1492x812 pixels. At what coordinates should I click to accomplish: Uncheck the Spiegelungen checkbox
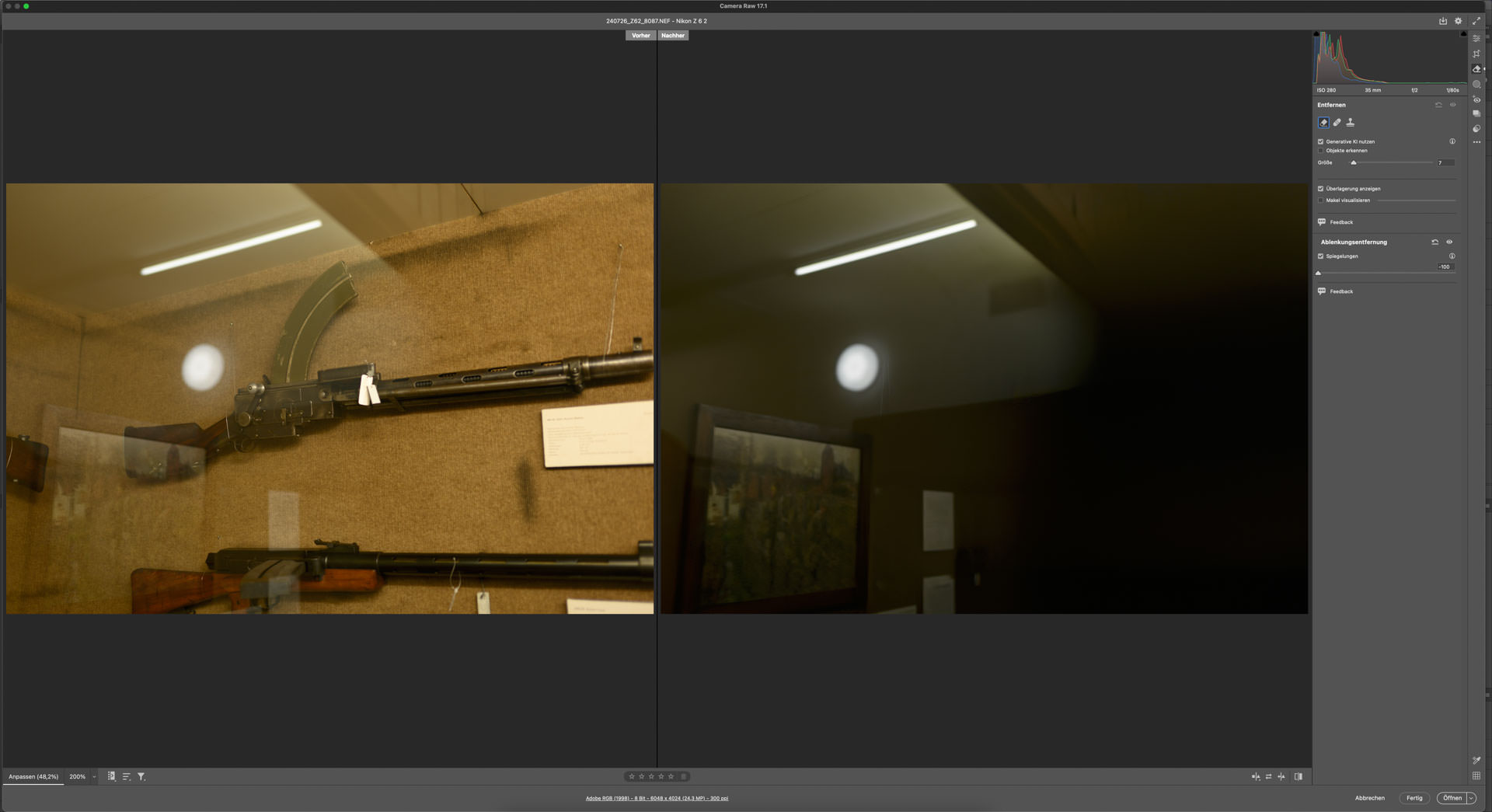(1320, 256)
